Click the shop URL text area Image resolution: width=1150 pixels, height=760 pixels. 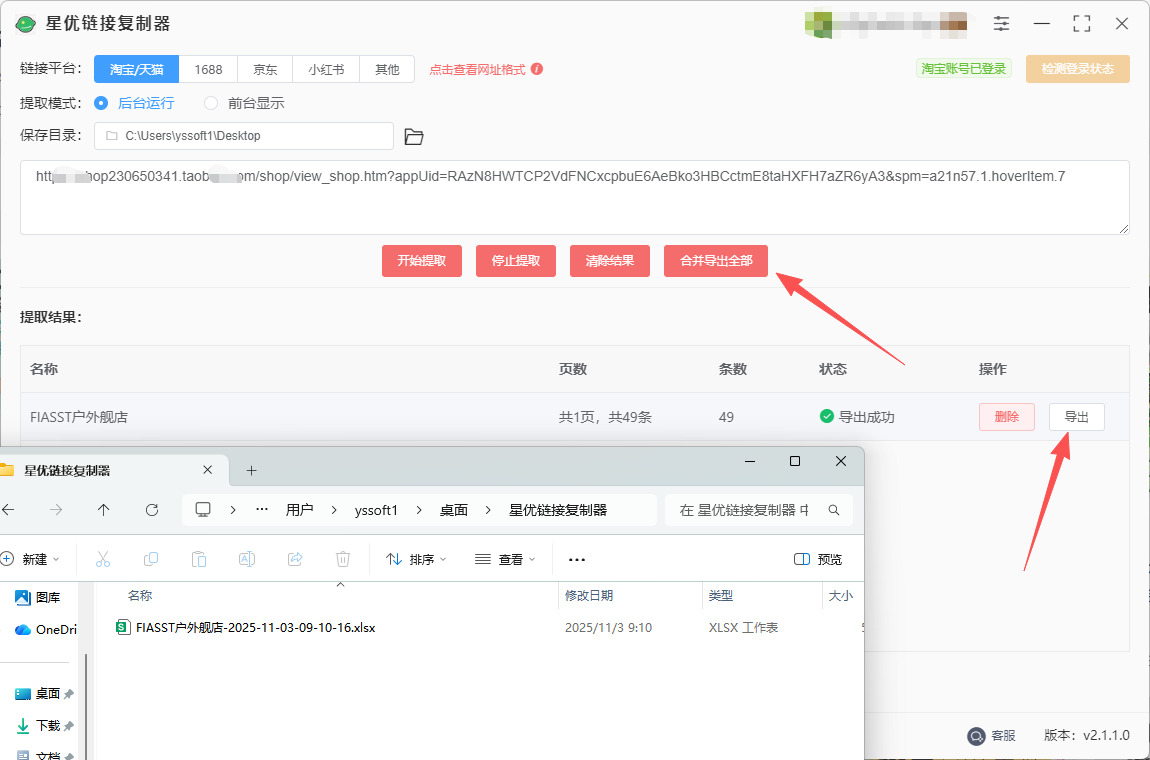click(x=574, y=197)
